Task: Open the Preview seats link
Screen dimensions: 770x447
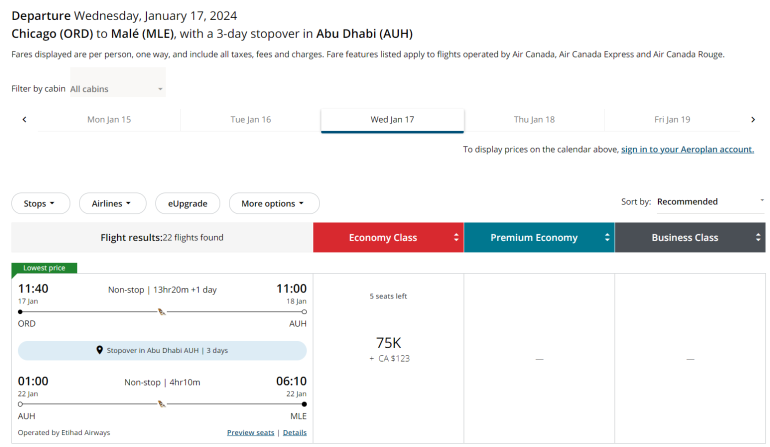Action: [x=250, y=432]
